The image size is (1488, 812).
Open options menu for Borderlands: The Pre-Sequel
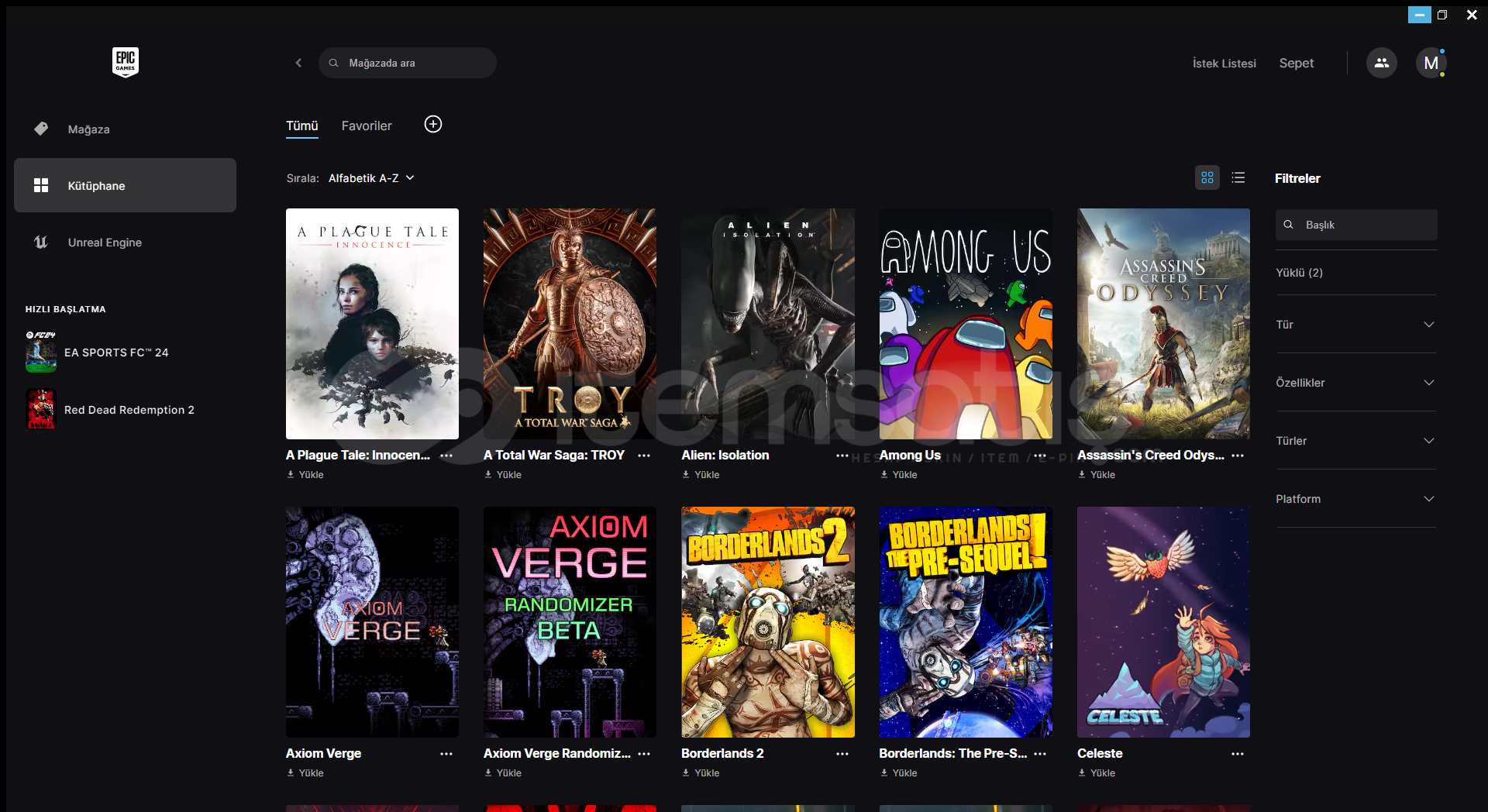(1040, 754)
